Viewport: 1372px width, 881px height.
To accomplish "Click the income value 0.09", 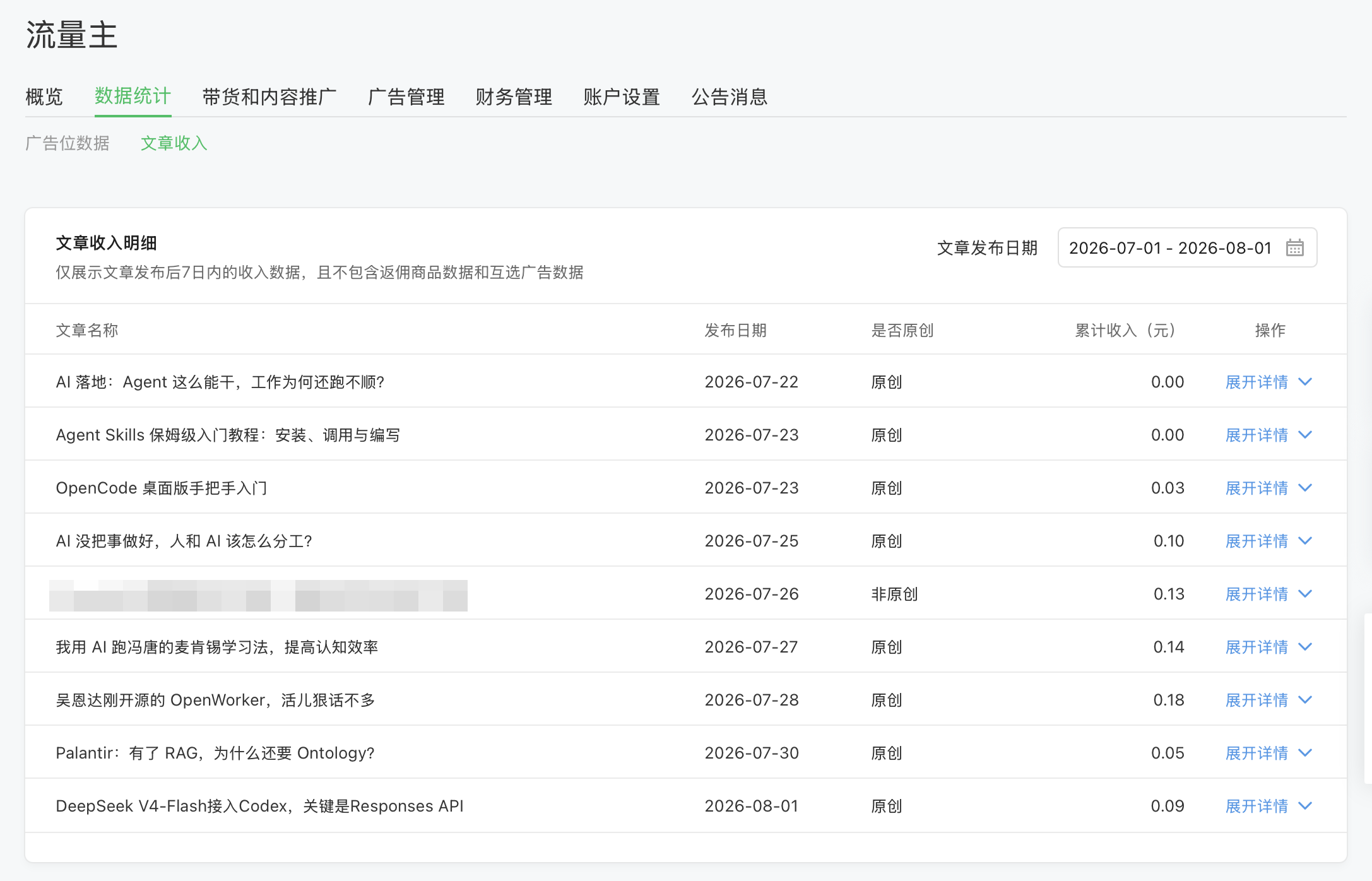I will click(1168, 806).
